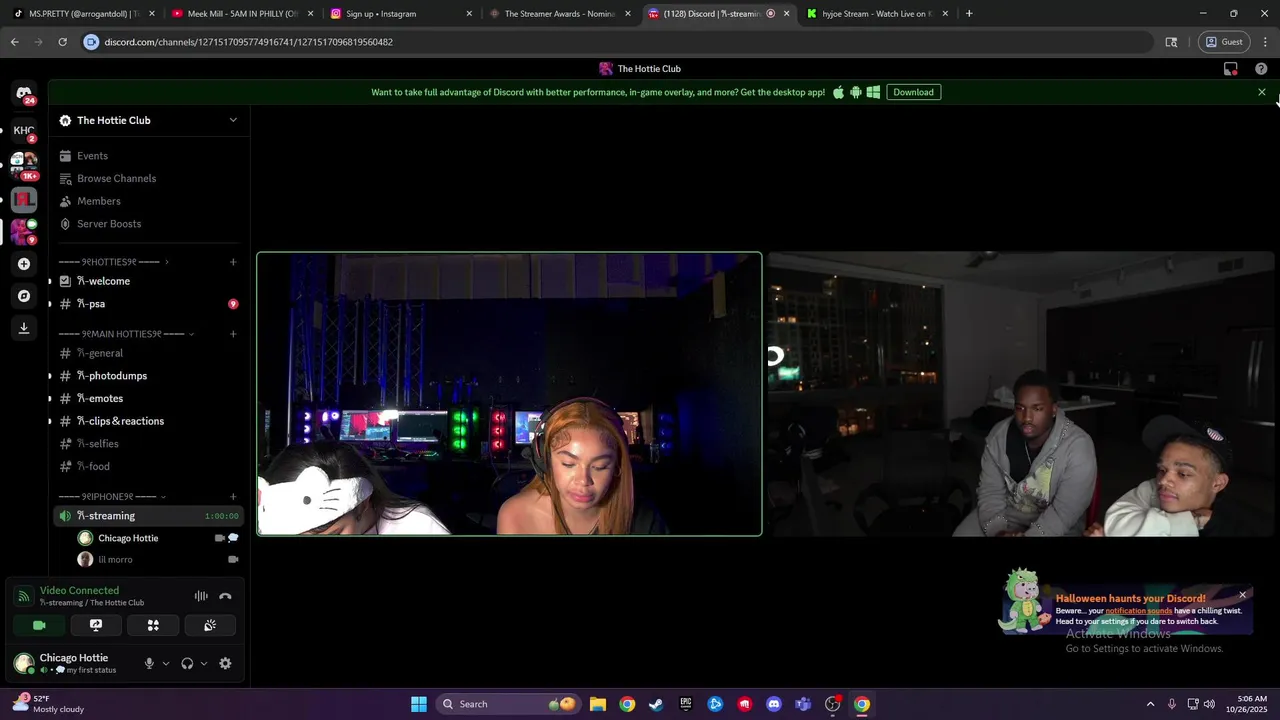Viewport: 1280px width, 720px height.
Task: Click the Download Apps arrow icon in server rail
Action: tap(24, 328)
